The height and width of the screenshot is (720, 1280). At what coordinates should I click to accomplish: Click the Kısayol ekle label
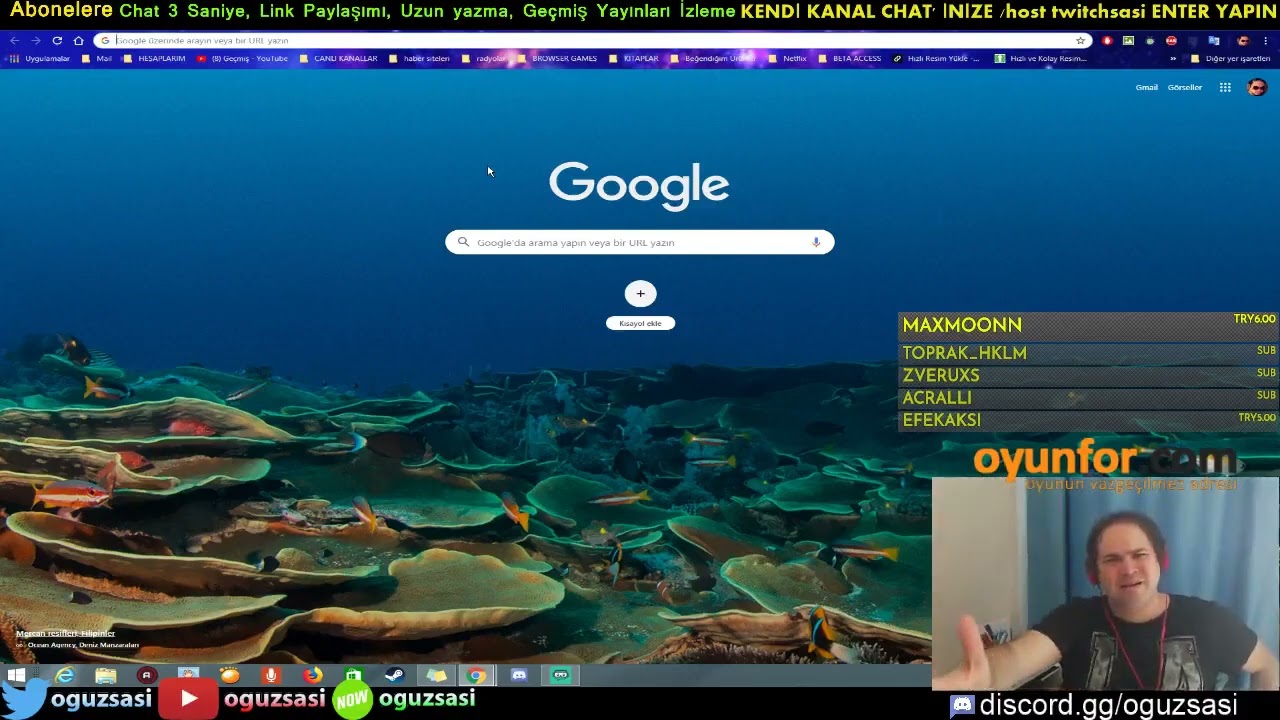[640, 323]
